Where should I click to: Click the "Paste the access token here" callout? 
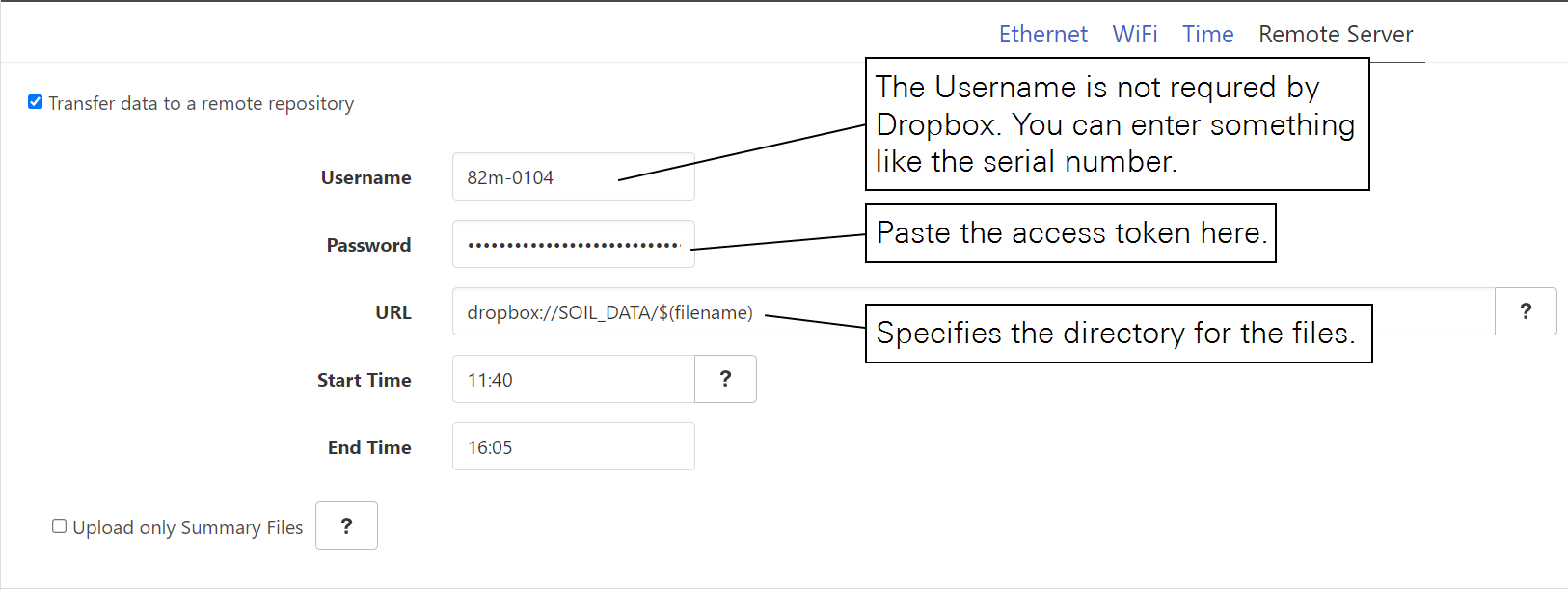1070,233
